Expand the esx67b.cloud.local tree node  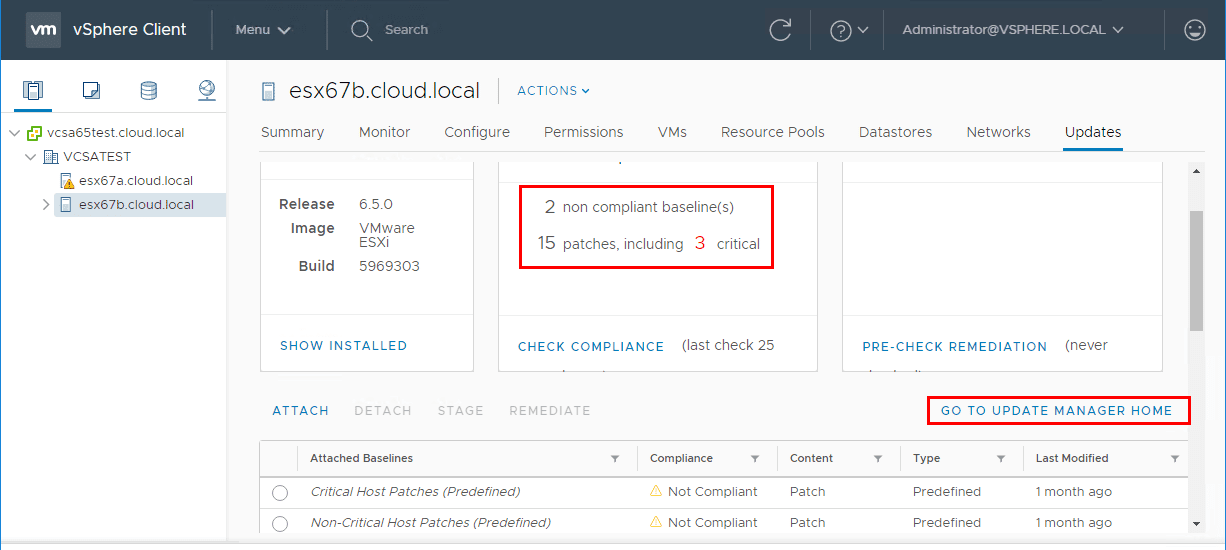(46, 205)
